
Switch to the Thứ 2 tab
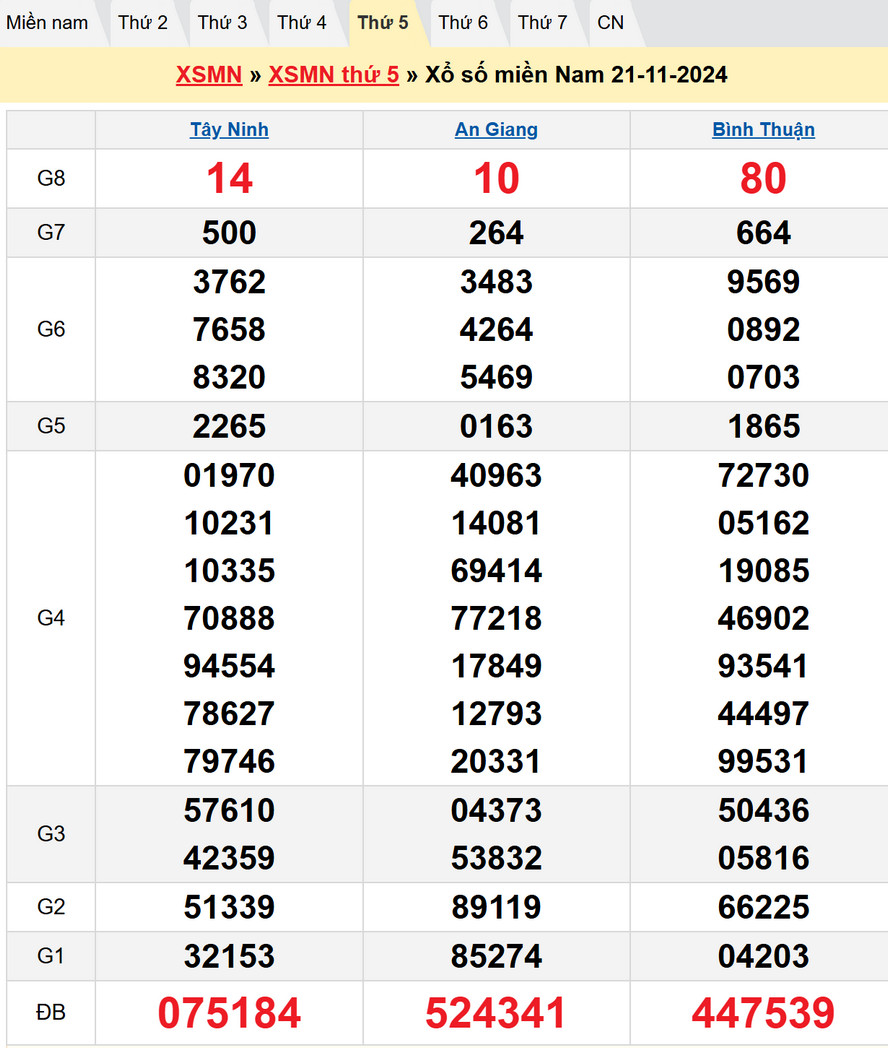143,22
